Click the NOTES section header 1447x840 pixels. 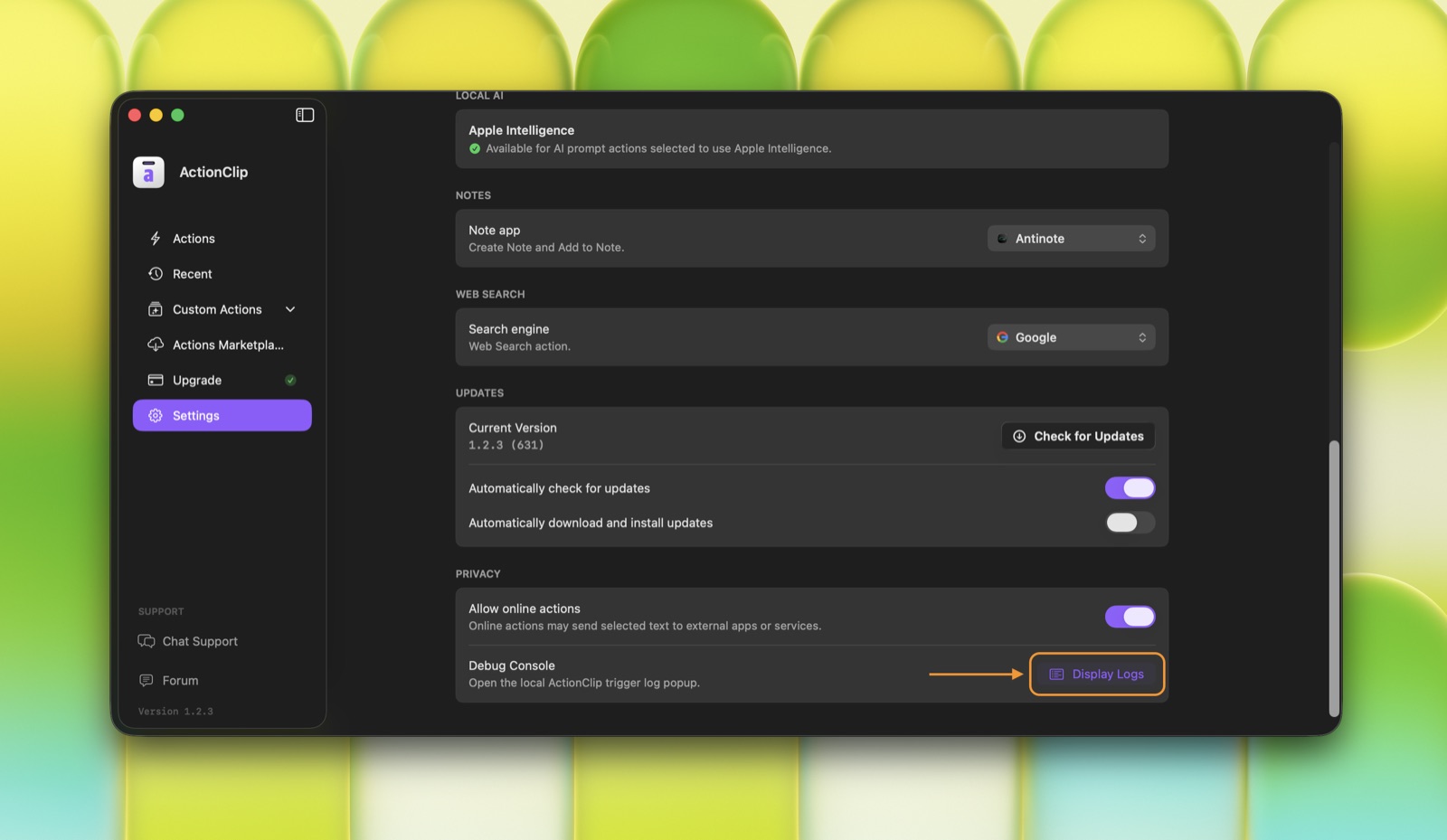473,195
